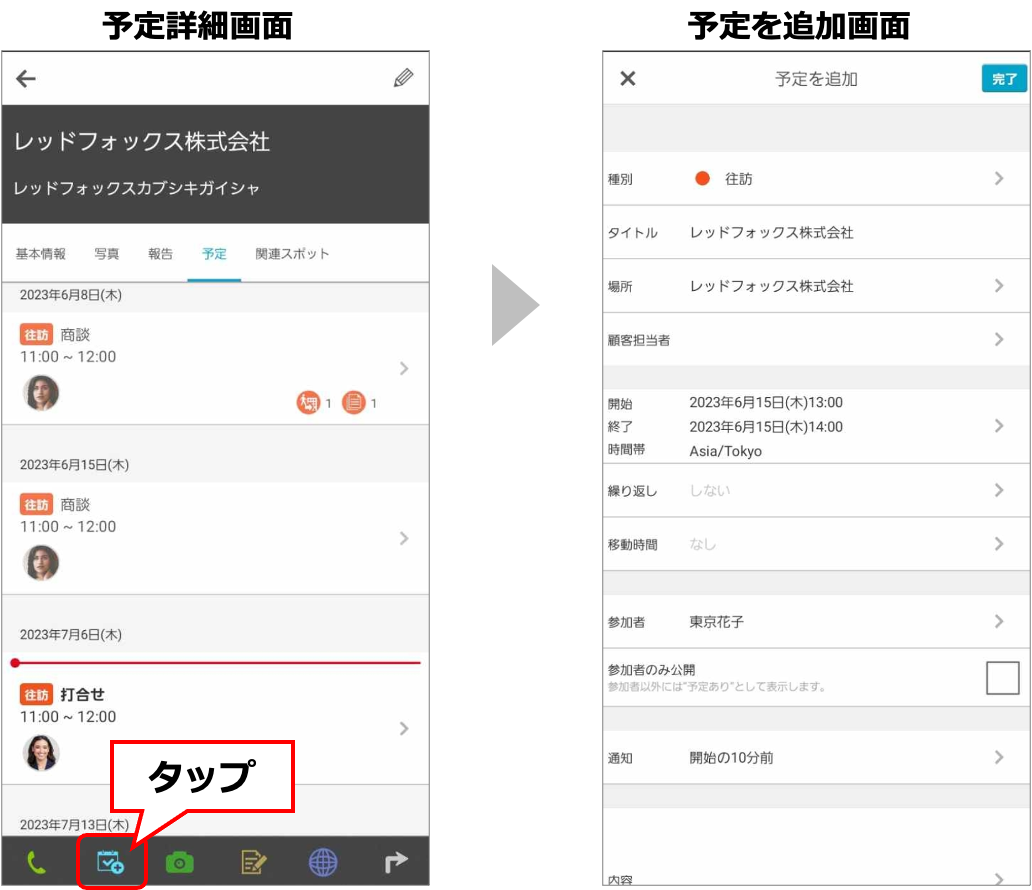Viewport: 1032px width, 890px height.
Task: Tap the company name header レッドフォックス株式会社
Action: click(142, 142)
